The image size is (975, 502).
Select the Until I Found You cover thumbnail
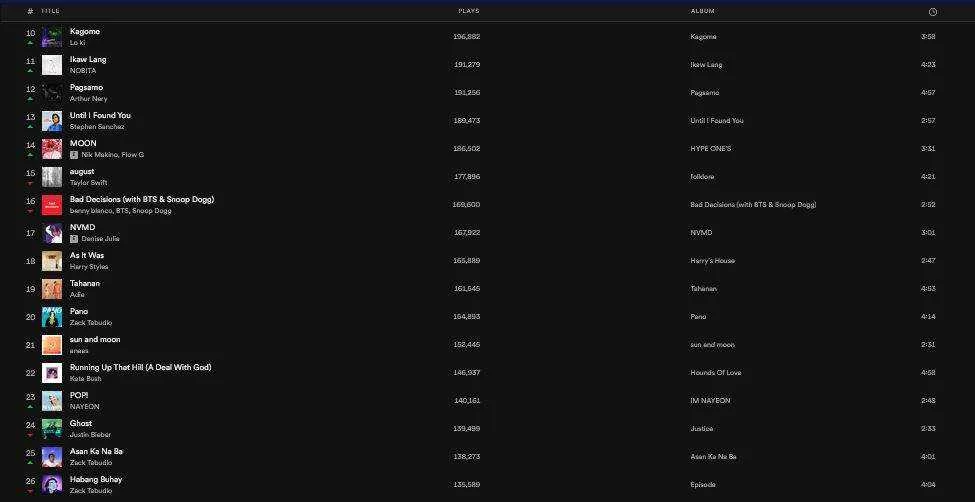point(52,121)
